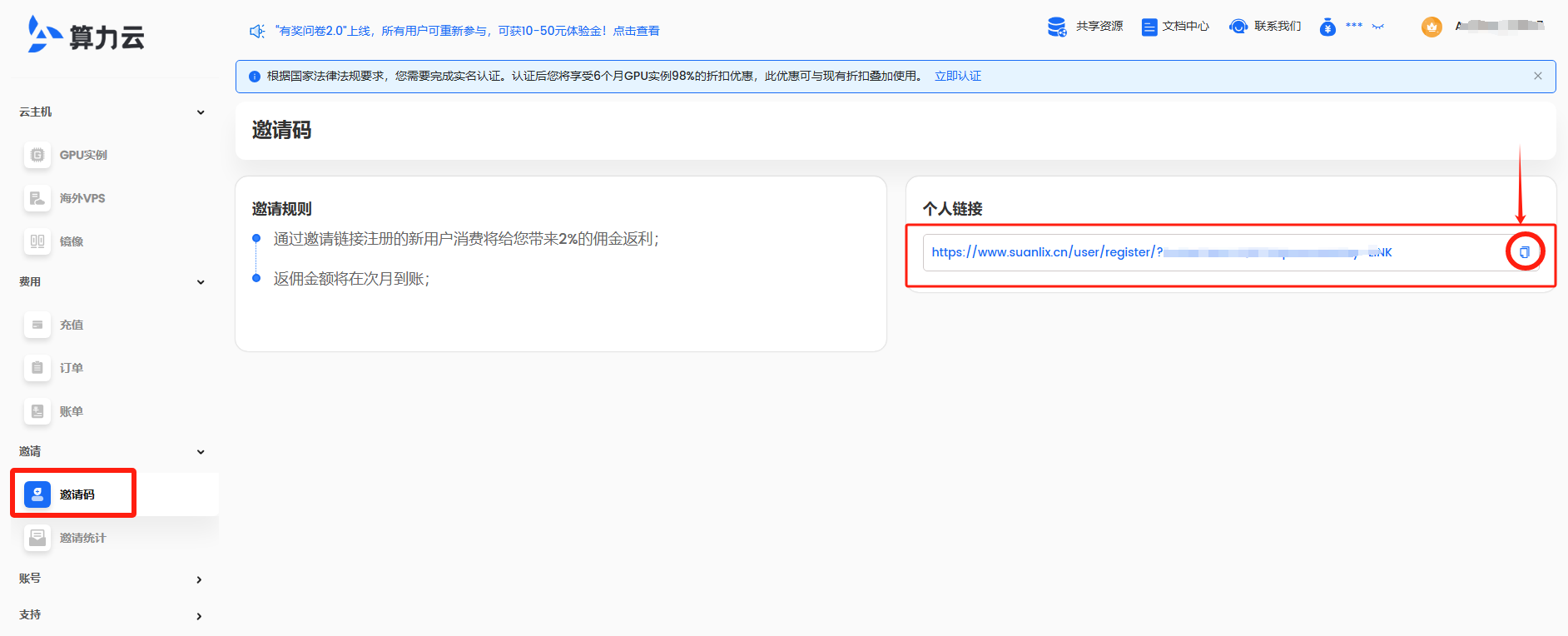Expand the 支持 sidebar section
Screen dimensions: 1568x636
tap(199, 617)
